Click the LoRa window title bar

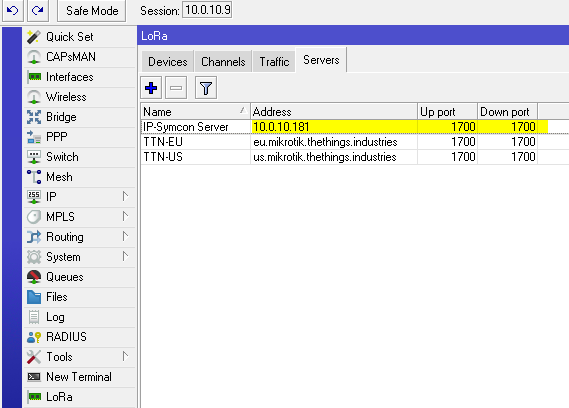click(353, 36)
